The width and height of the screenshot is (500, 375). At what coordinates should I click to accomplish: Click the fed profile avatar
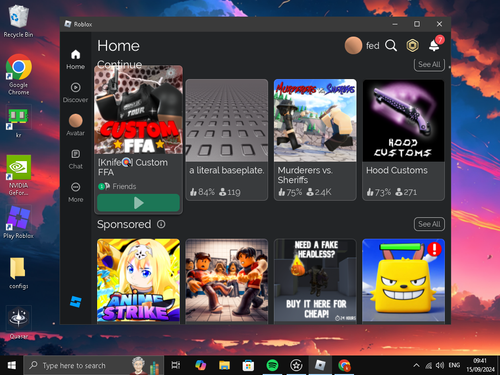(x=353, y=45)
